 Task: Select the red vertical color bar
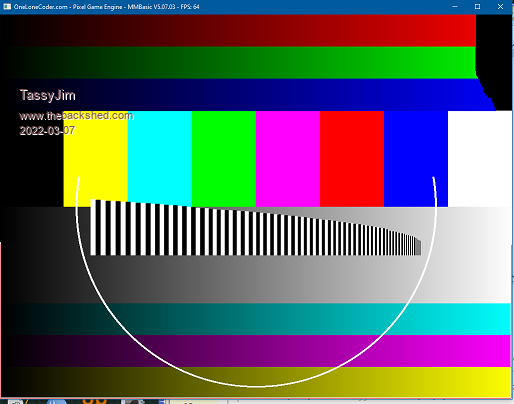pyautogui.click(x=352, y=159)
